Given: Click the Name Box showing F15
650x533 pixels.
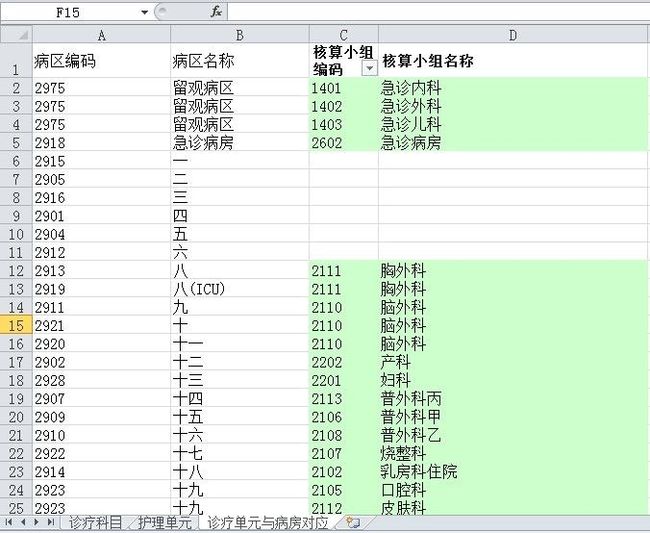Looking at the screenshot, I should tap(68, 12).
